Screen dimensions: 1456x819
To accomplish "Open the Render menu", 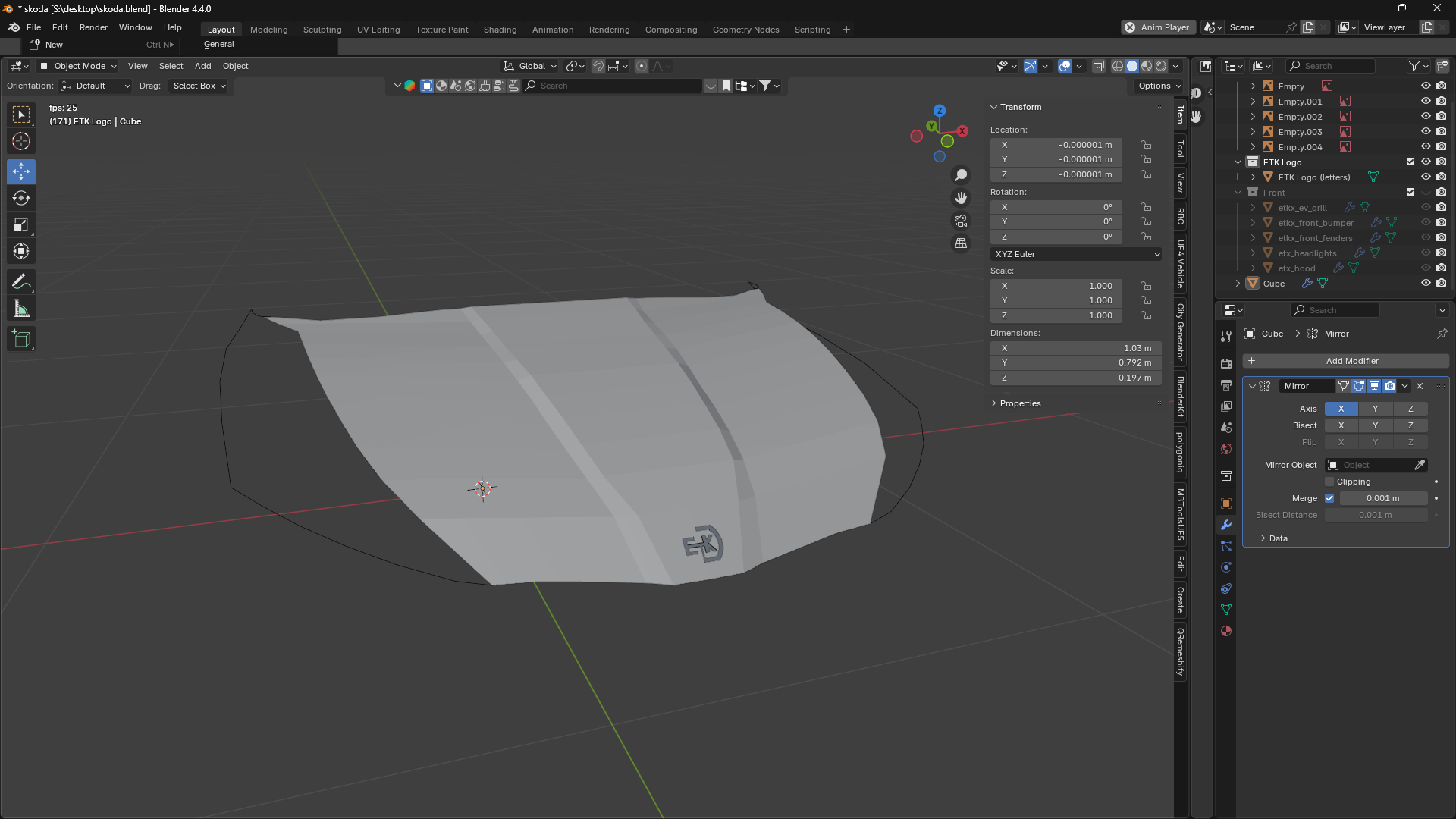I will (x=93, y=27).
